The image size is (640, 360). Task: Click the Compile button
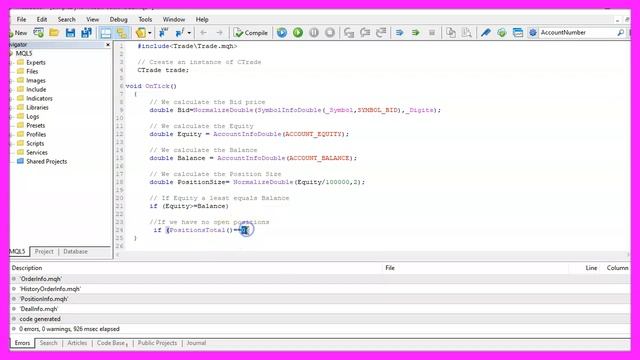pyautogui.click(x=251, y=33)
